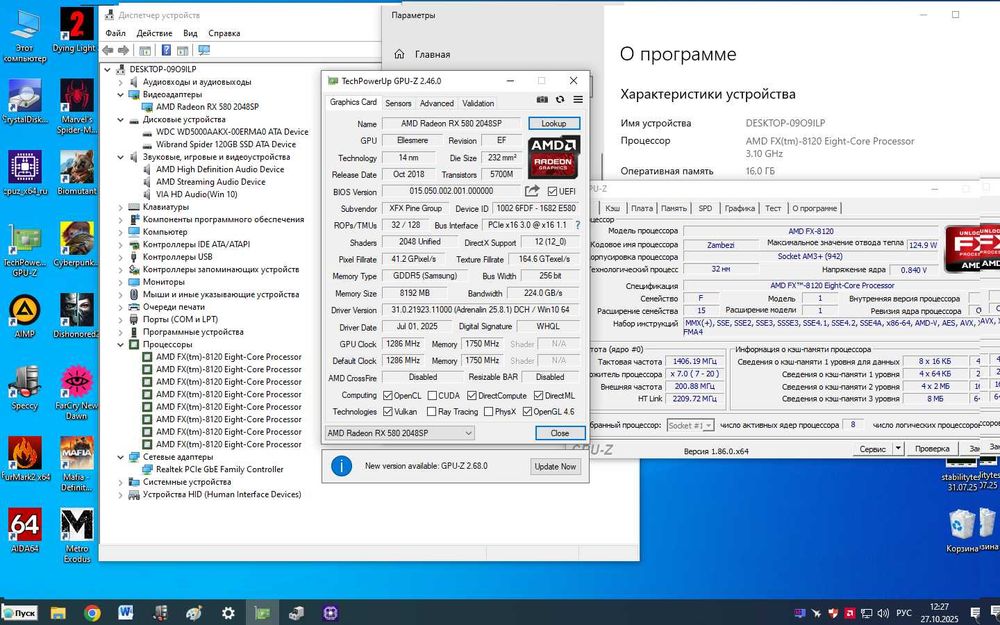Toggle the UEFI checkbox

[x=552, y=191]
